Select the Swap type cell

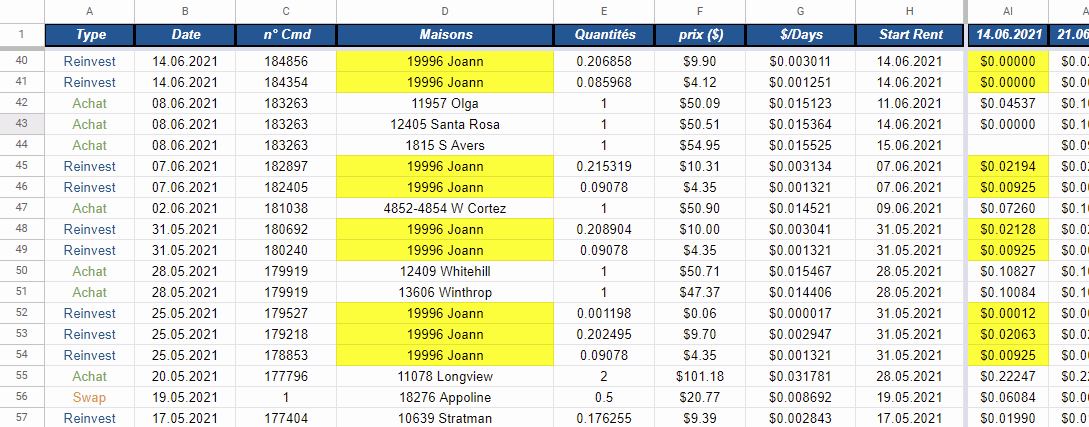pos(90,397)
